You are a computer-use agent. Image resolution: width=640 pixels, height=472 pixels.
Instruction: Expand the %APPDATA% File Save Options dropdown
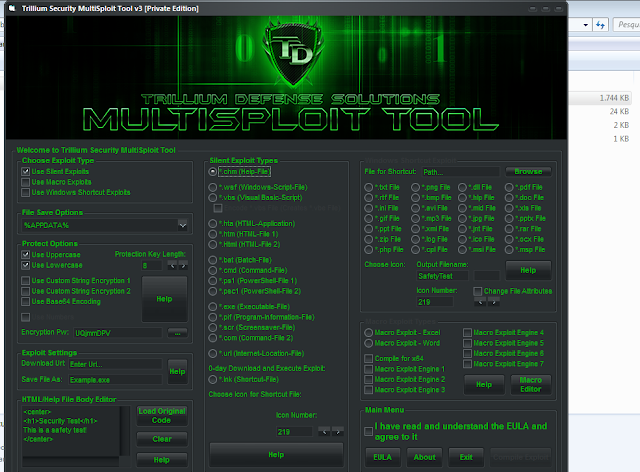[182, 225]
